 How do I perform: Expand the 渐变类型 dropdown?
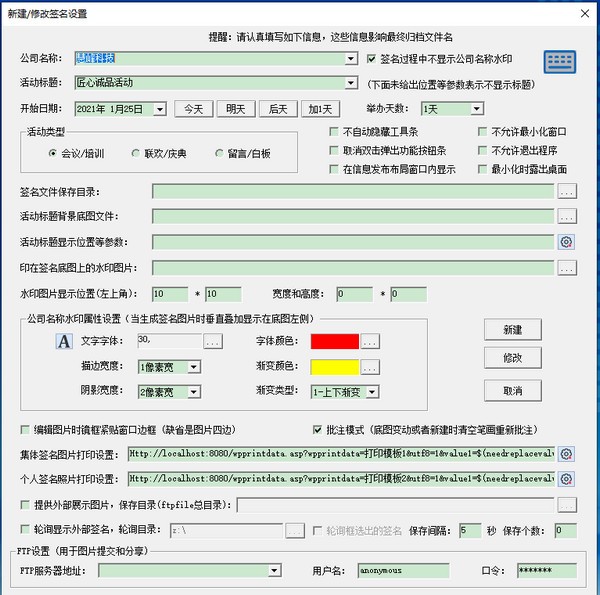pyautogui.click(x=372, y=392)
